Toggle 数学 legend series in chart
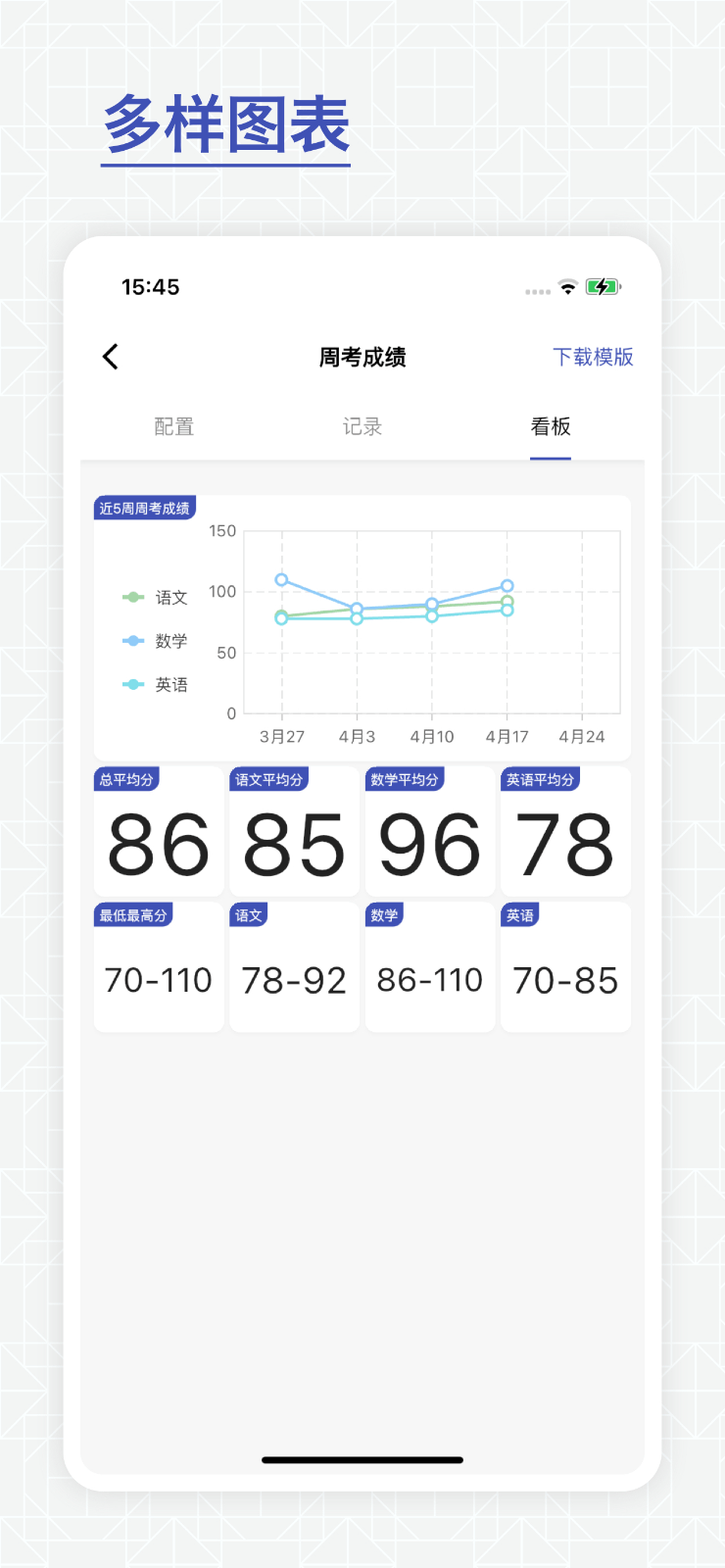The width and height of the screenshot is (725, 1568). [156, 641]
